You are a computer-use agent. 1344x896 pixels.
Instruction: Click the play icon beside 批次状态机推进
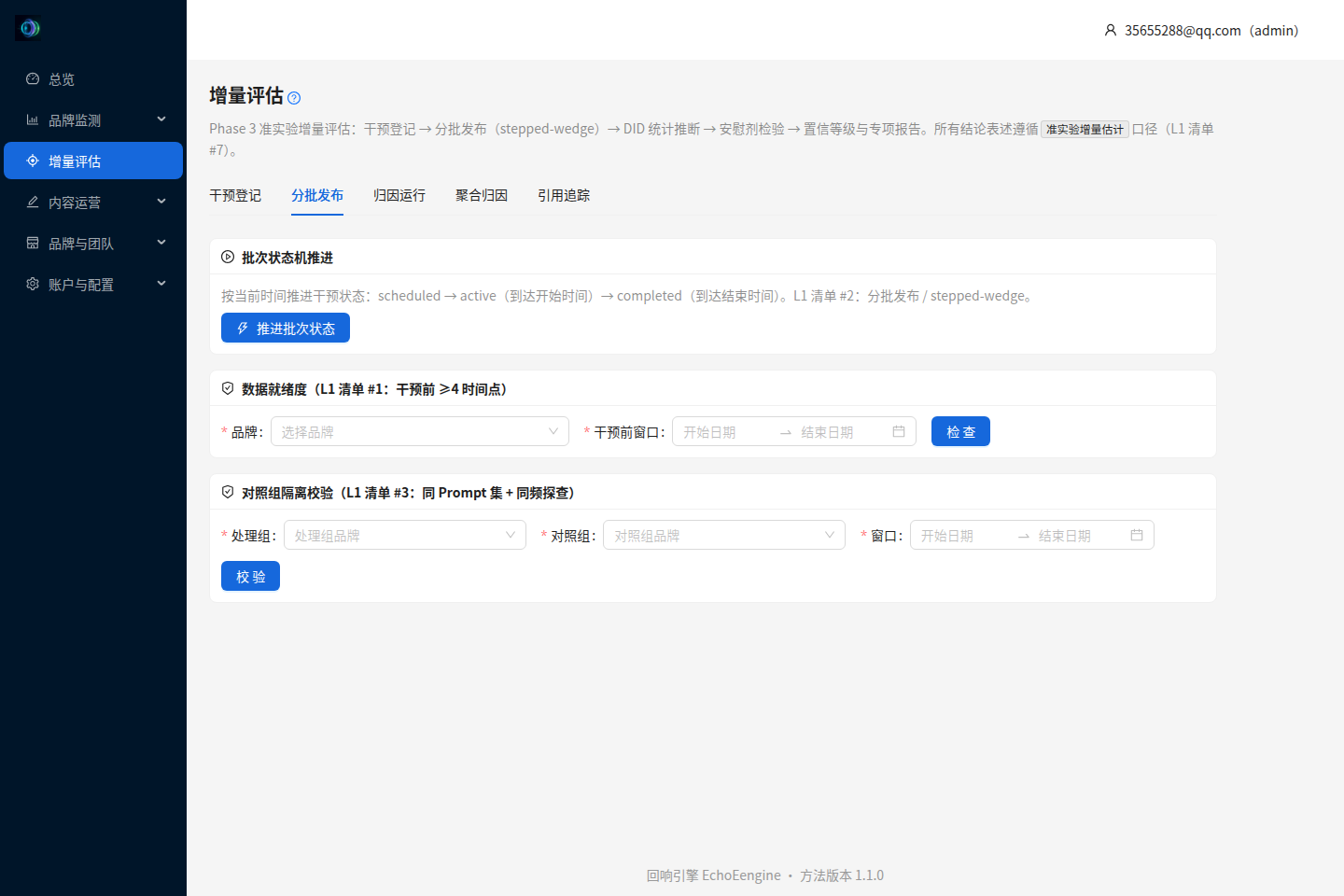point(228,257)
